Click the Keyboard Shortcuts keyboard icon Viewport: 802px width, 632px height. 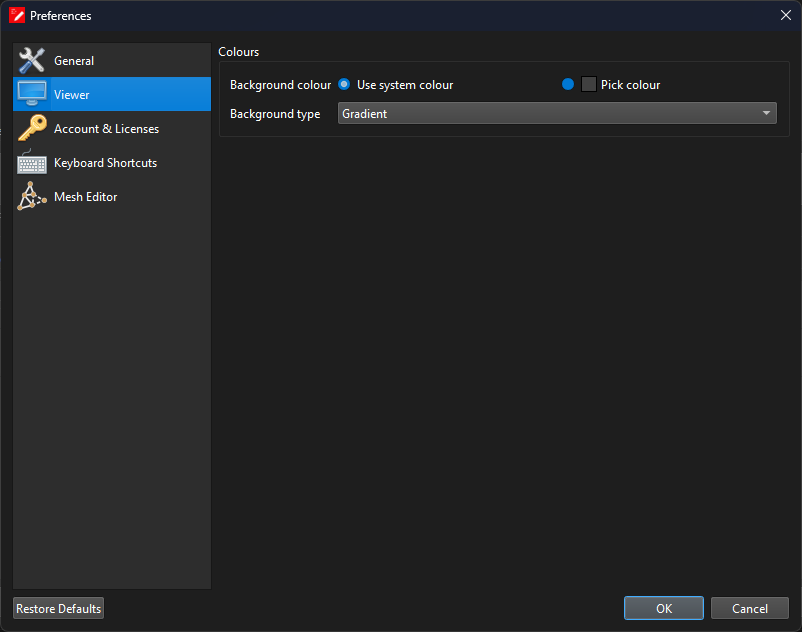[32, 163]
